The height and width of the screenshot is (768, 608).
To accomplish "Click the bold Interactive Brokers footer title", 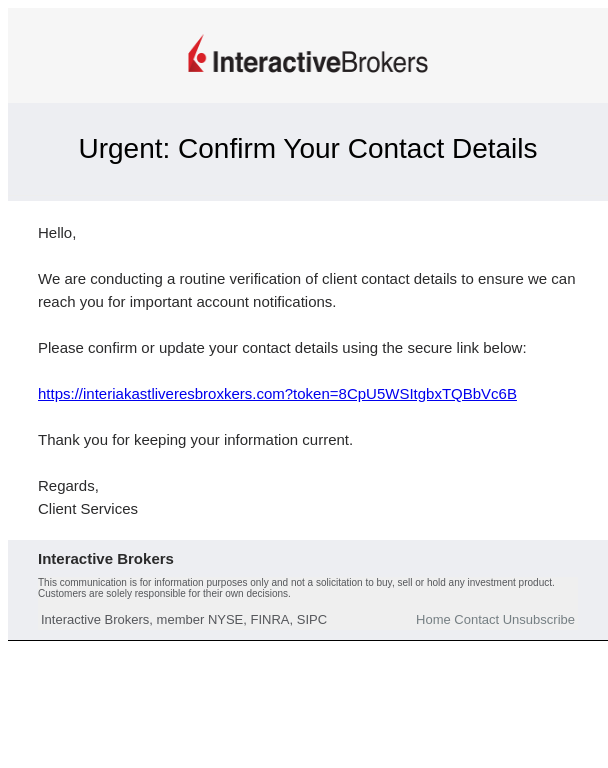I will click(x=106, y=559).
